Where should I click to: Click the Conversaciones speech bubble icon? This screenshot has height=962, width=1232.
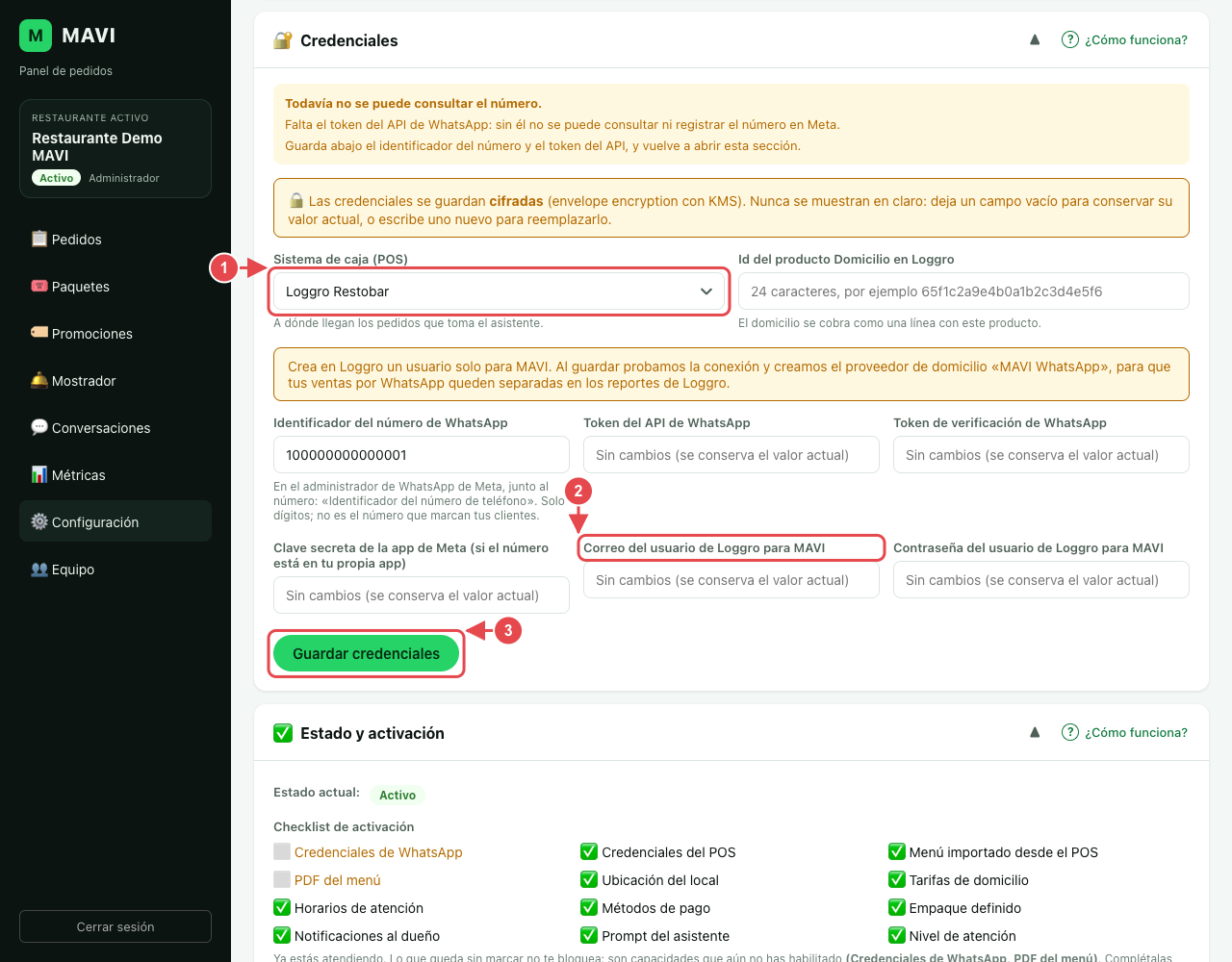point(39,427)
